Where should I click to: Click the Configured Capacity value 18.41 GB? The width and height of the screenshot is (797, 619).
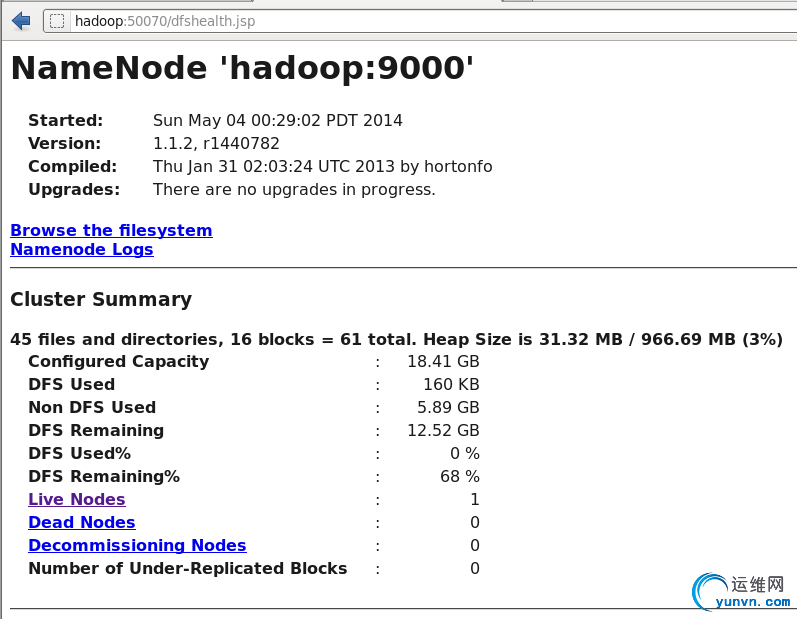click(x=443, y=361)
